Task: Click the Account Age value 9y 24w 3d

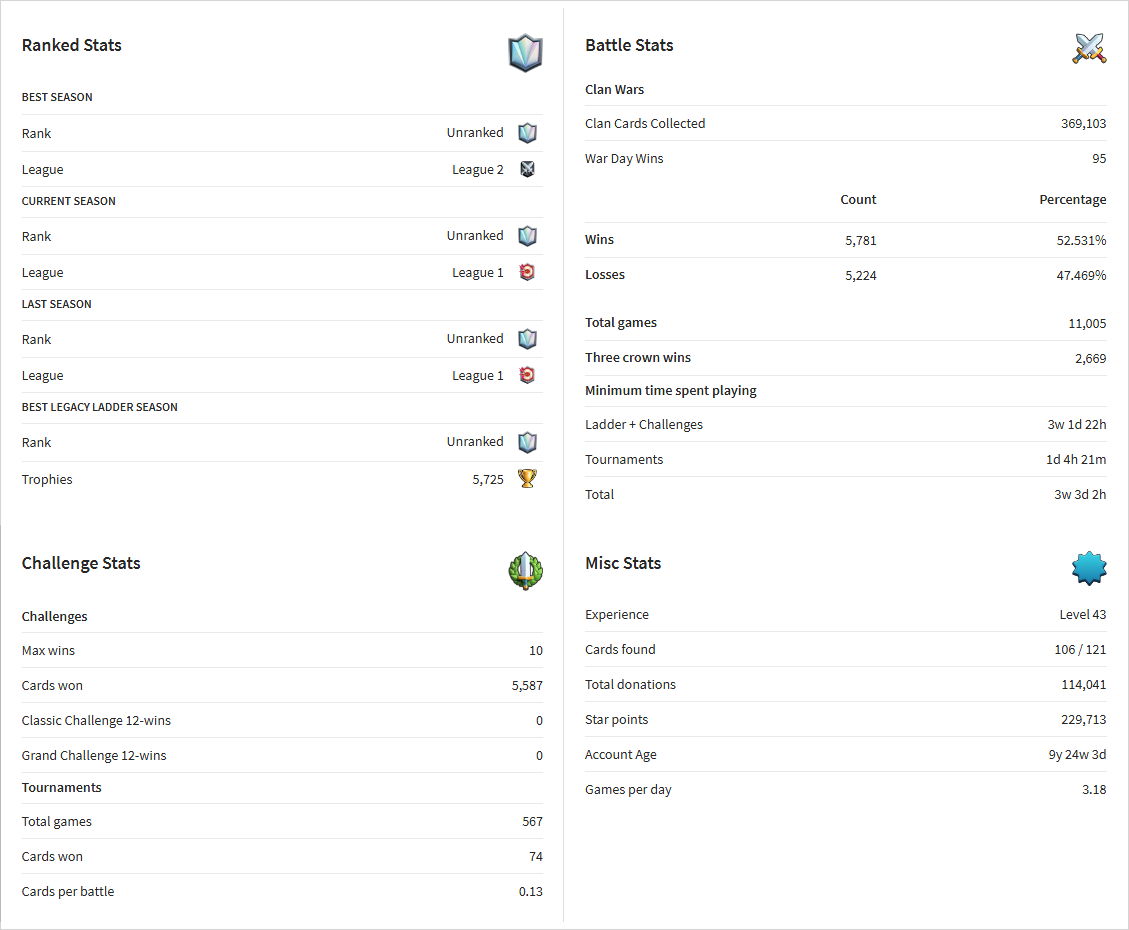Action: (1077, 754)
